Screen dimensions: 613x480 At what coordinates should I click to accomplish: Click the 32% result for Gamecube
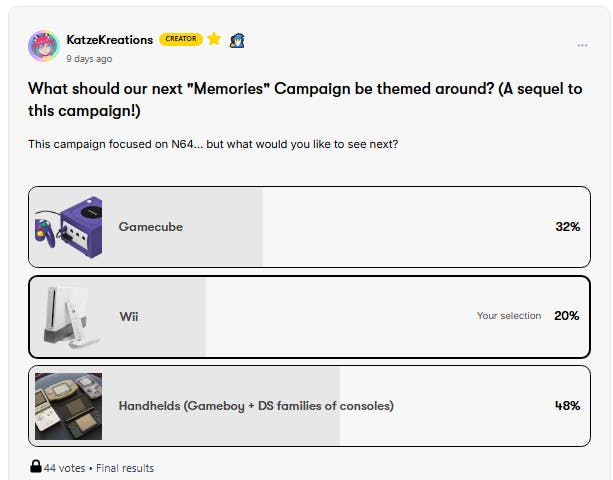567,227
